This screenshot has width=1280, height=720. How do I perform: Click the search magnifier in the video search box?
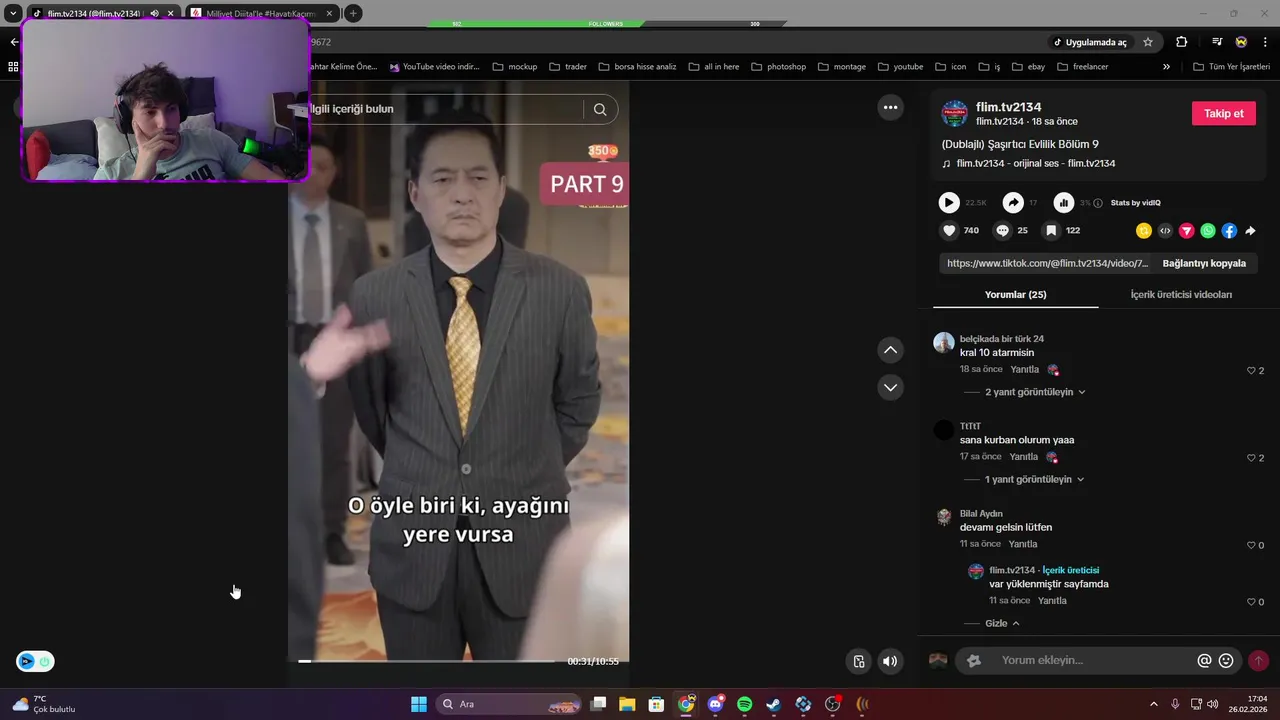600,109
